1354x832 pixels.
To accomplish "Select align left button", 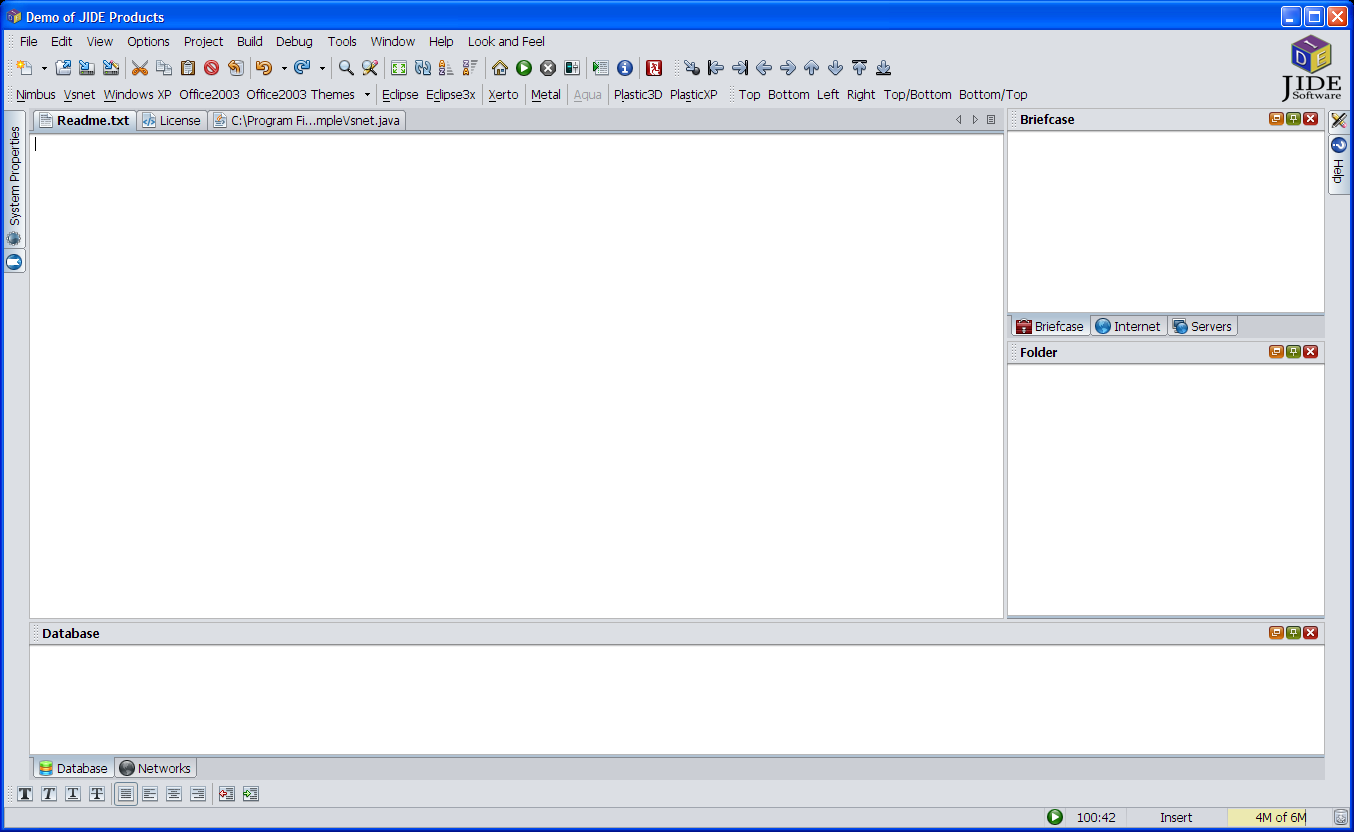I will coord(150,794).
